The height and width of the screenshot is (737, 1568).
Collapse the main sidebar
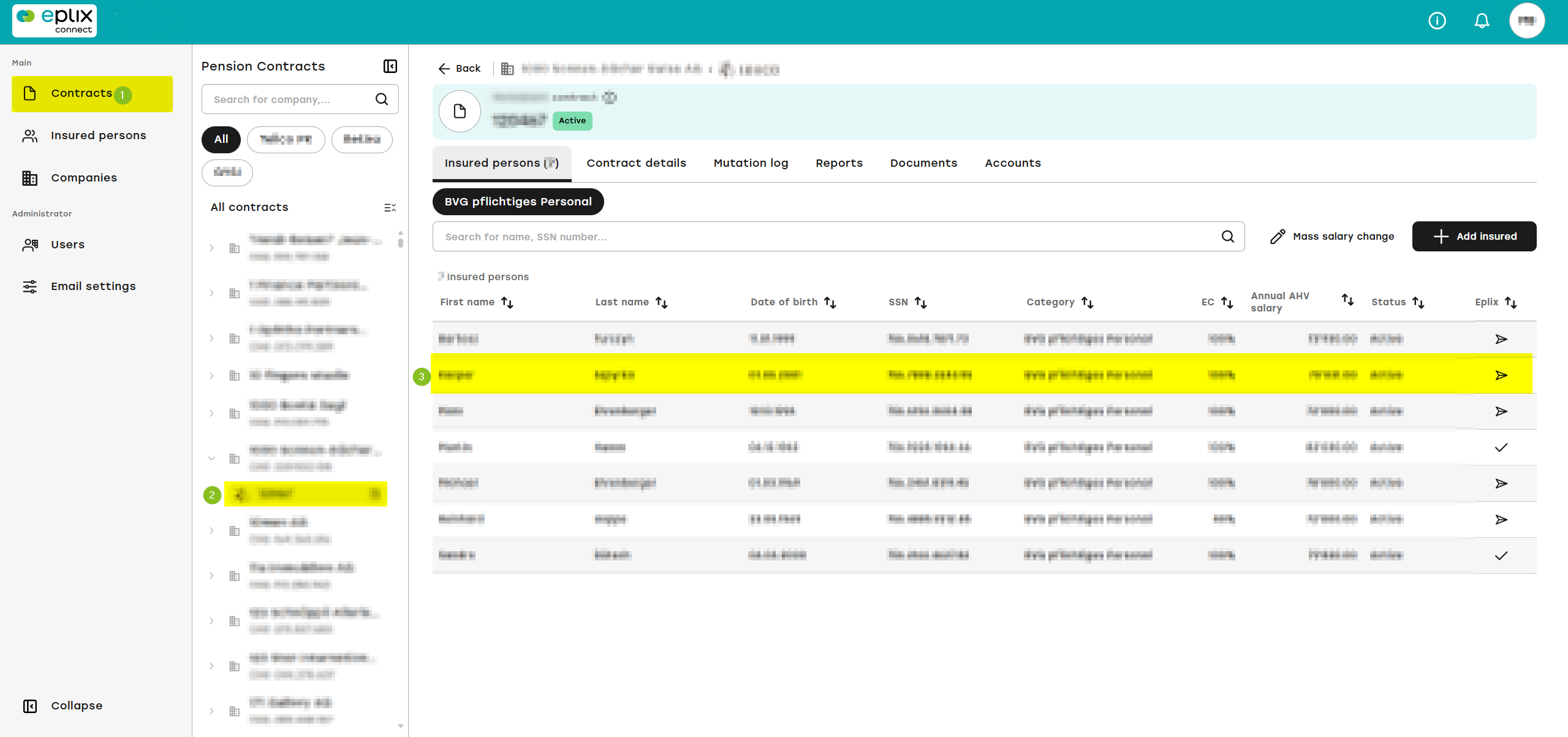pyautogui.click(x=63, y=706)
